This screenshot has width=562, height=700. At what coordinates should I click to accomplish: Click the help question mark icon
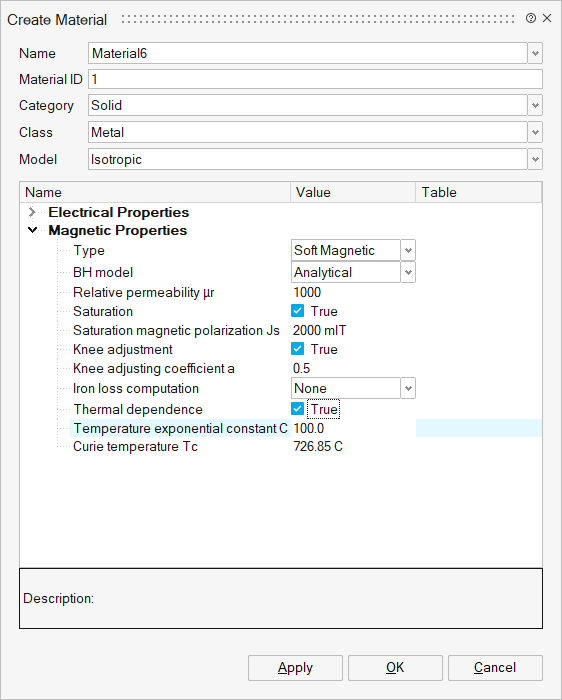[531, 18]
